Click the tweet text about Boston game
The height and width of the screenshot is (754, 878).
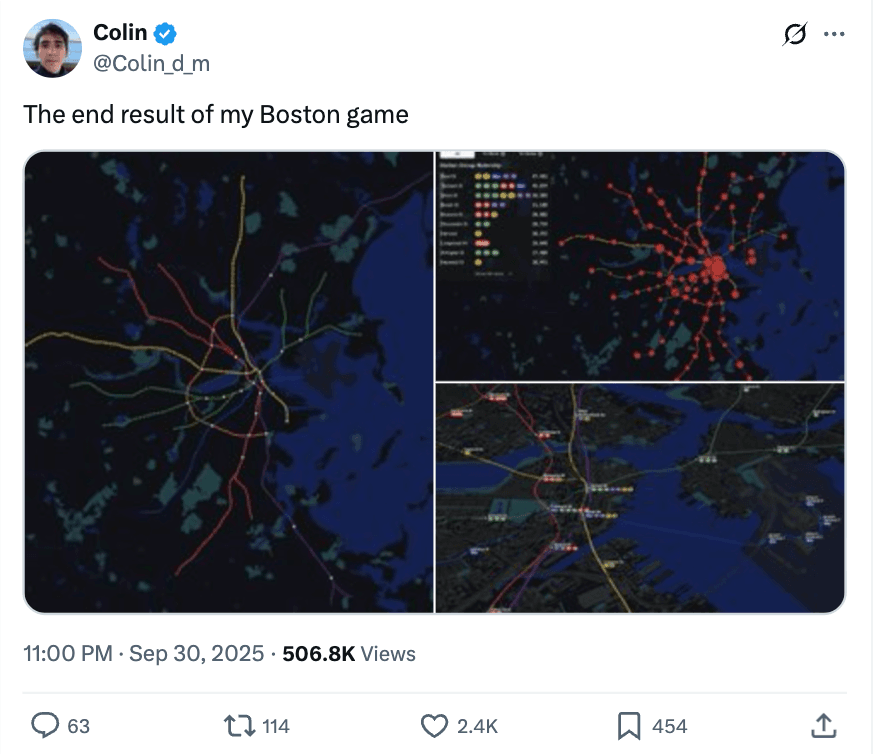216,114
